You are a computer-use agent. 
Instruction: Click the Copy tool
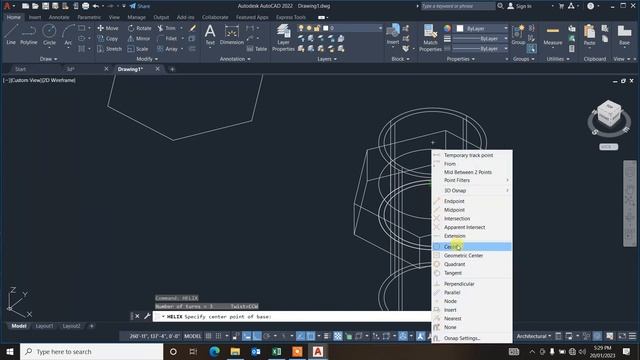(x=108, y=38)
